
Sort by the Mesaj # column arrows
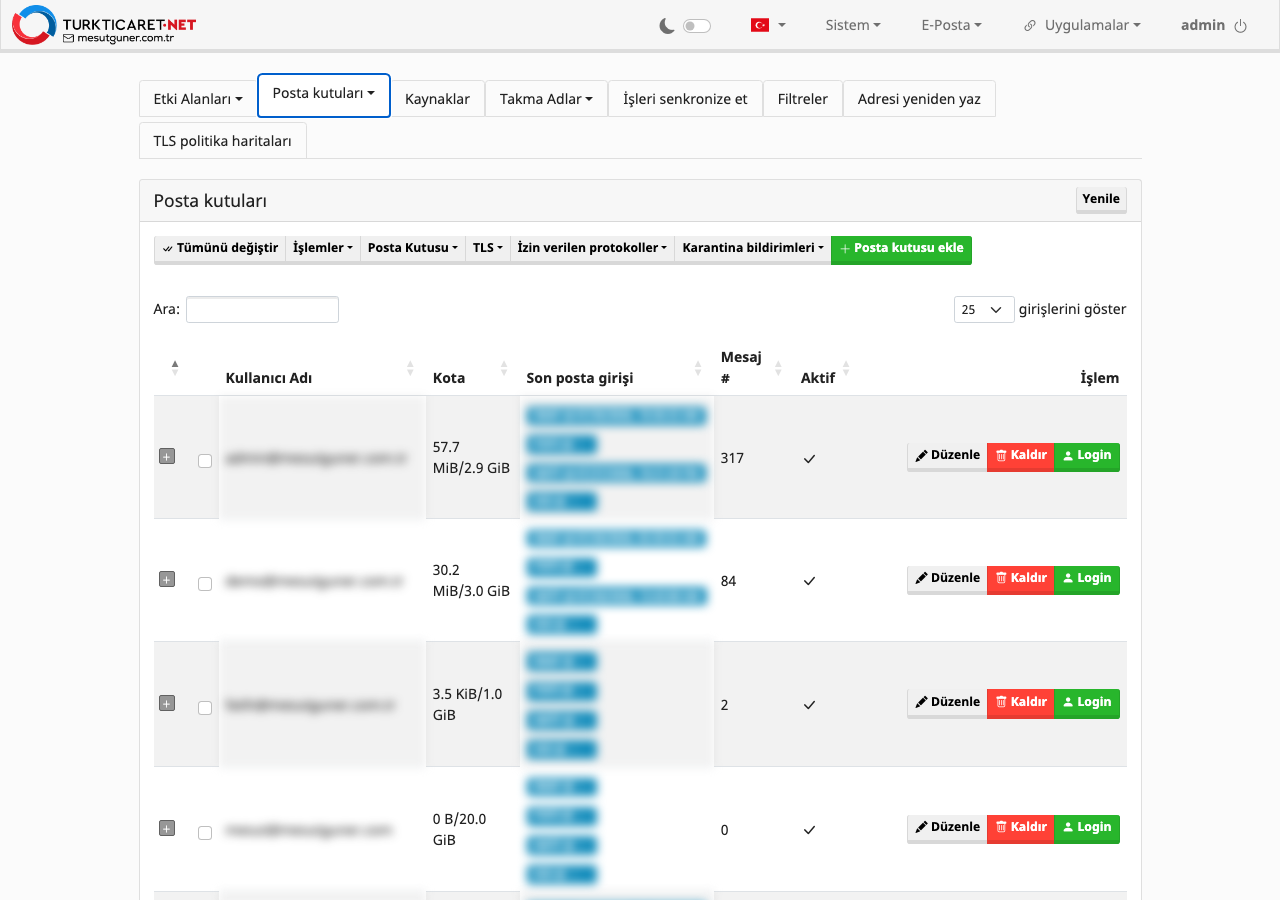(778, 368)
